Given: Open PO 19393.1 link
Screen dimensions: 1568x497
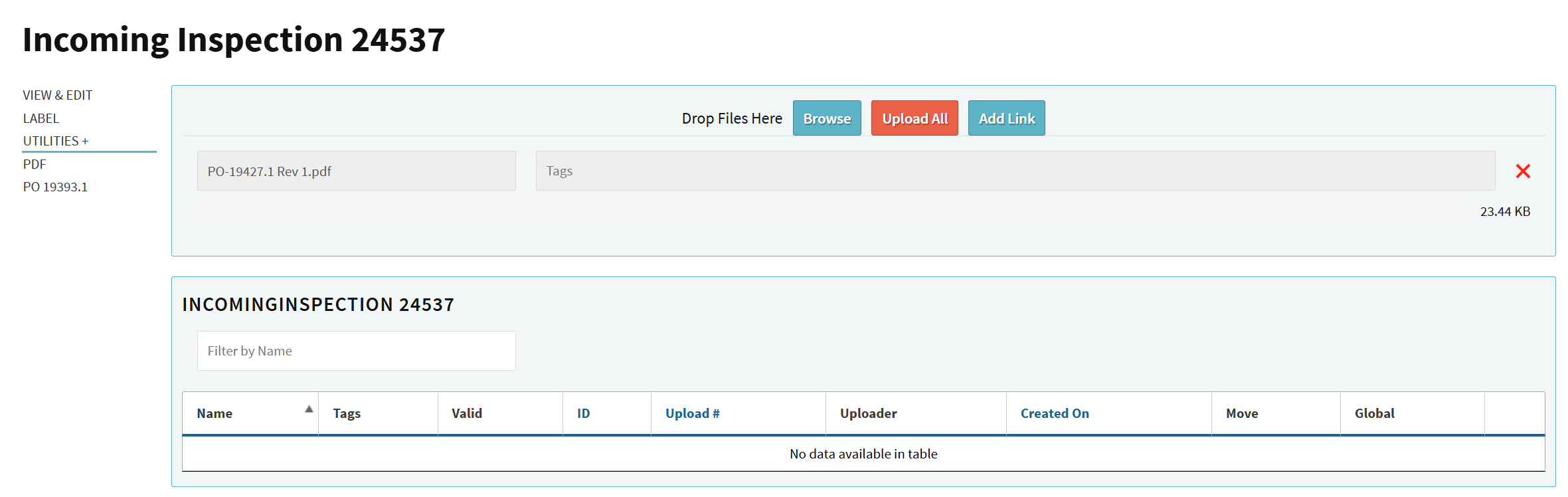Looking at the screenshot, I should pyautogui.click(x=55, y=187).
